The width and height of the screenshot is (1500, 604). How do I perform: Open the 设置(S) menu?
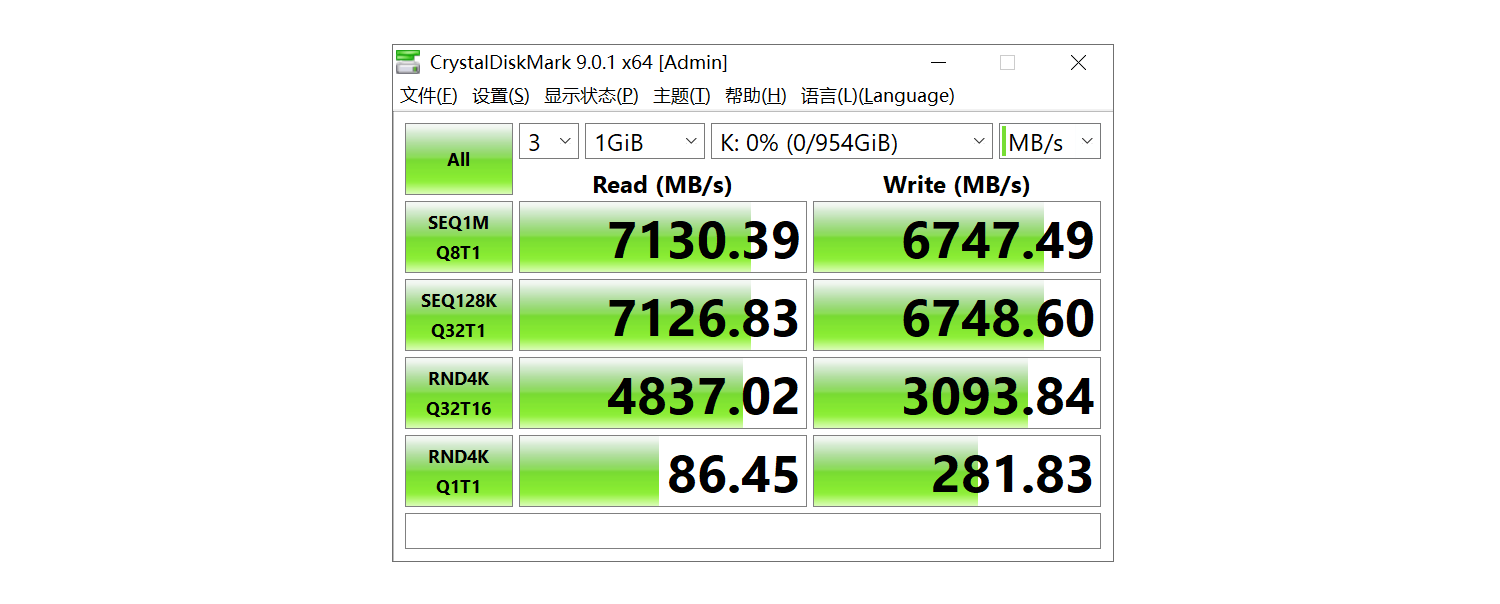(x=501, y=96)
